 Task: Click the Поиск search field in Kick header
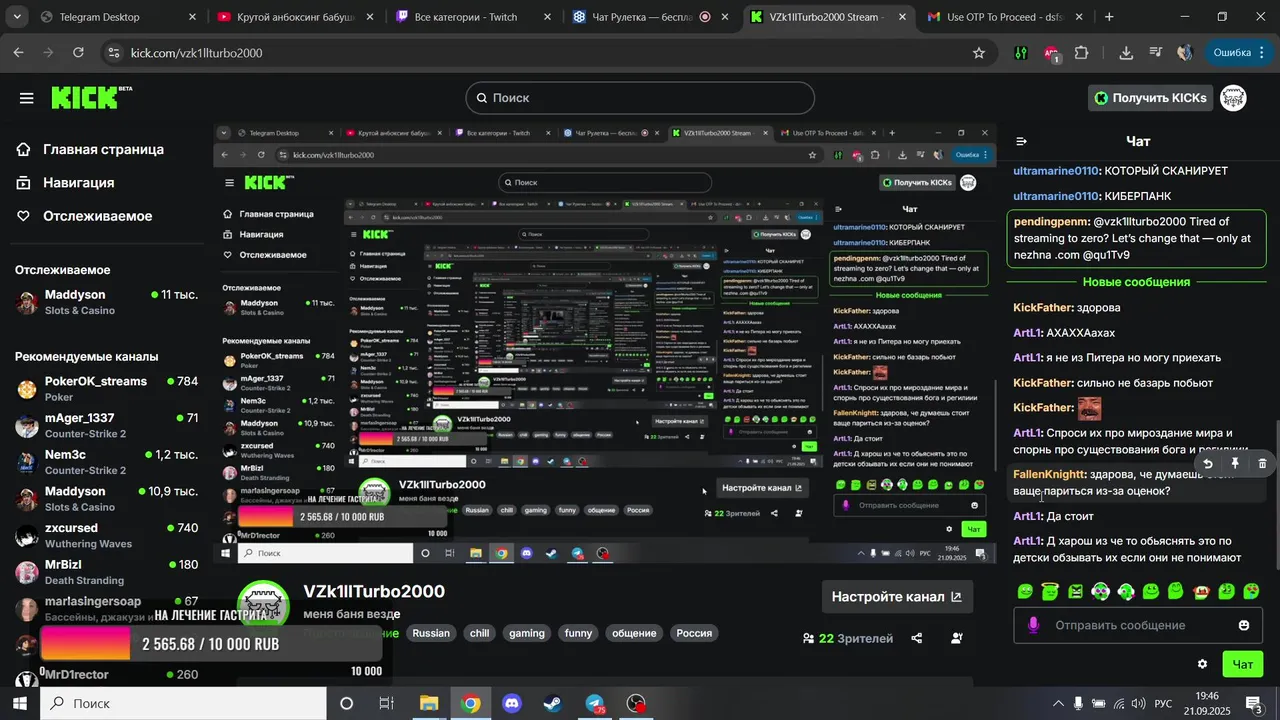pos(640,98)
